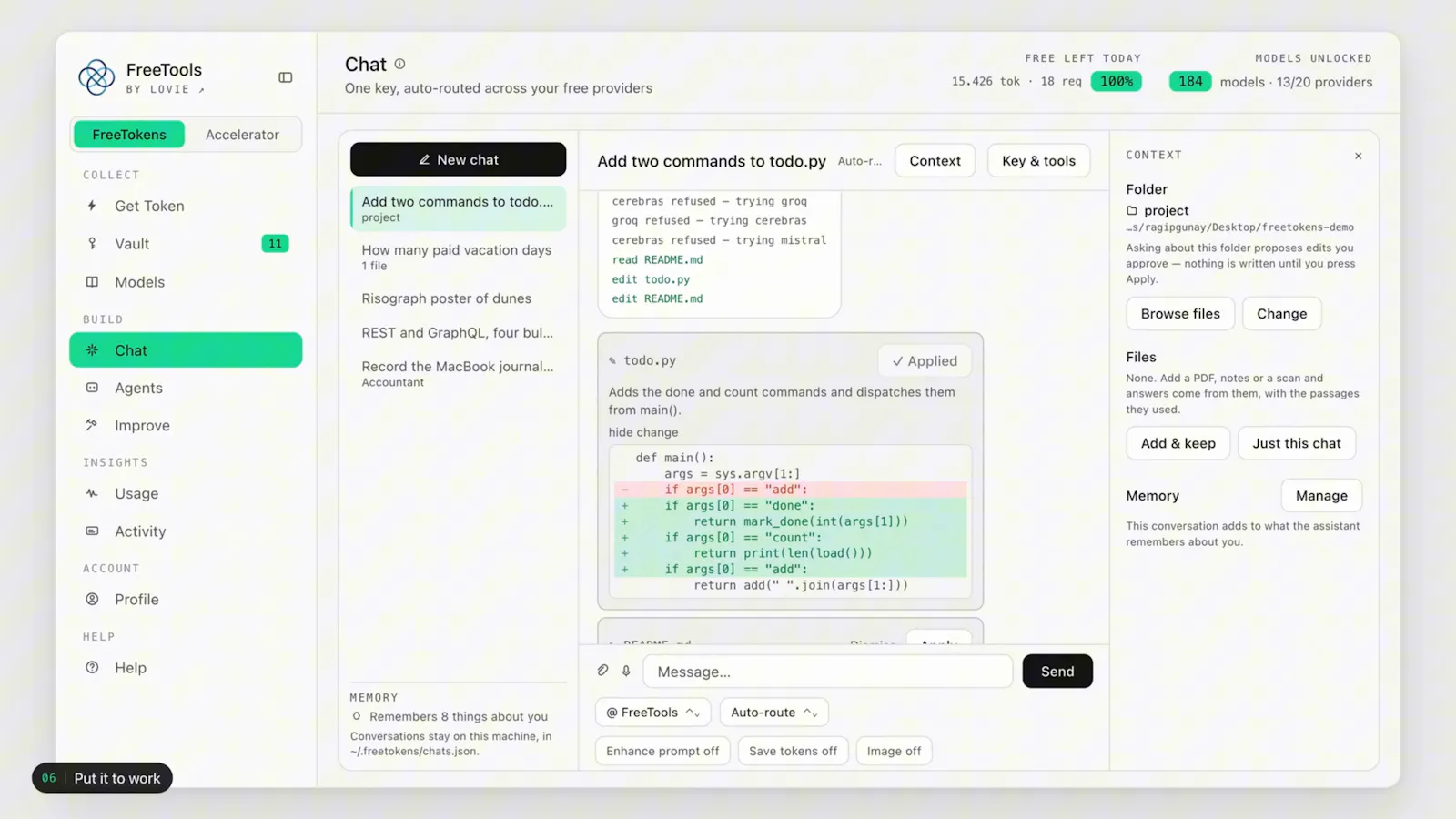Screen dimensions: 1456x819
Task: Click the 'edit README.md' log line
Action: click(x=657, y=298)
